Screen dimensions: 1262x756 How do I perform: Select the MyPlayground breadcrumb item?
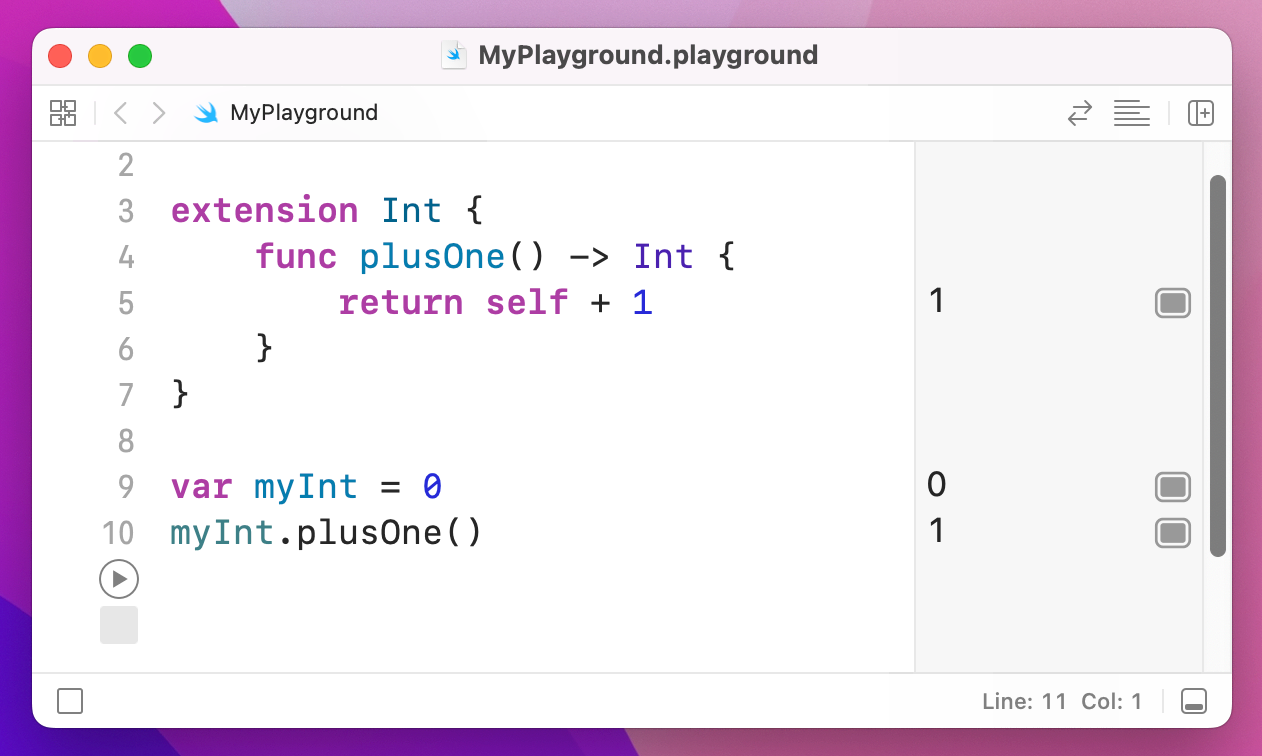coord(303,113)
